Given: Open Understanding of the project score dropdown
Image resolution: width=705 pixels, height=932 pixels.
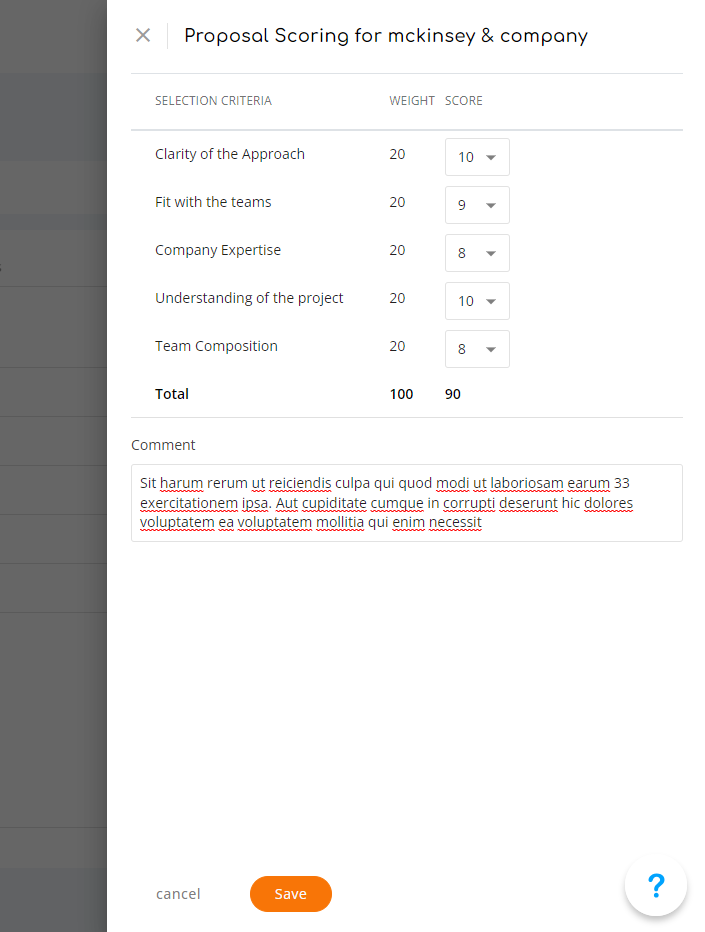Looking at the screenshot, I should [477, 301].
